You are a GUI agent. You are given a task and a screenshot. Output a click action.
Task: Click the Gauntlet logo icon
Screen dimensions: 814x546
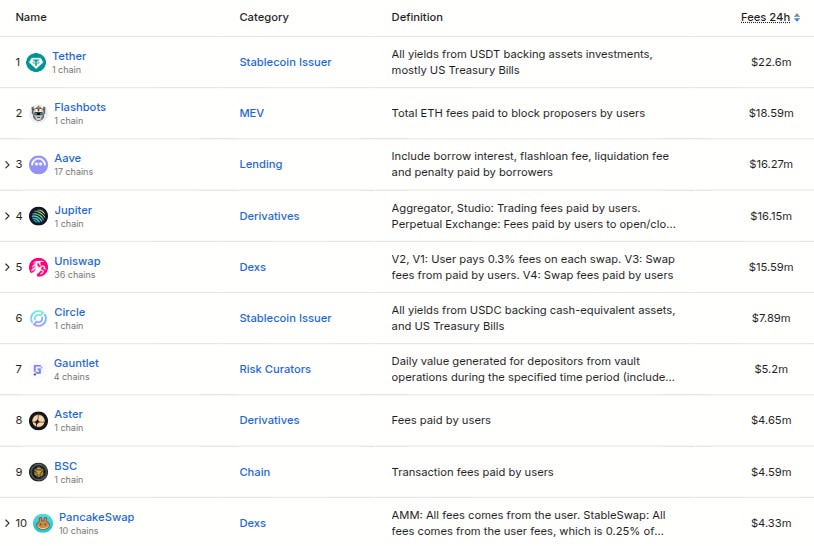coord(37,370)
